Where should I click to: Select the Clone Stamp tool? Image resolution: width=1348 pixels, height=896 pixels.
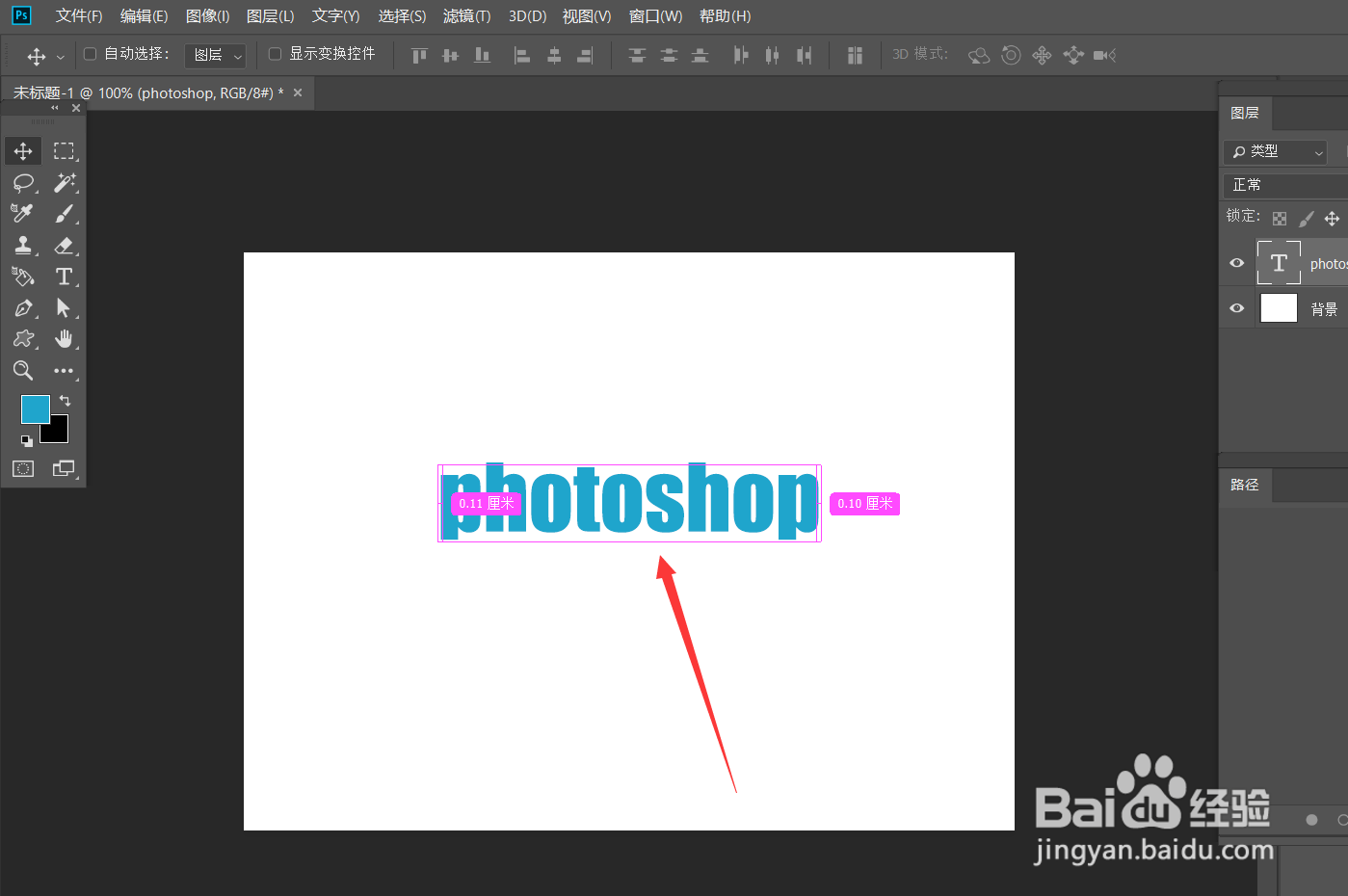(x=23, y=246)
